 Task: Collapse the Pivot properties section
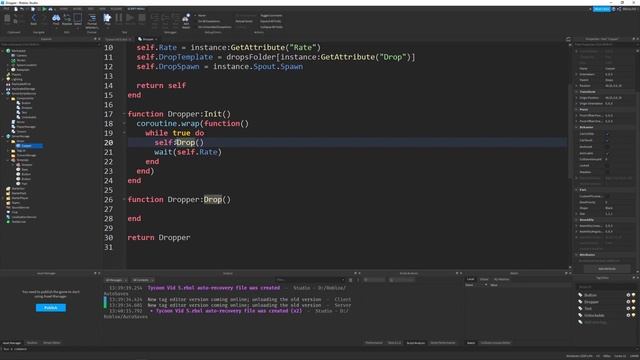[576, 109]
